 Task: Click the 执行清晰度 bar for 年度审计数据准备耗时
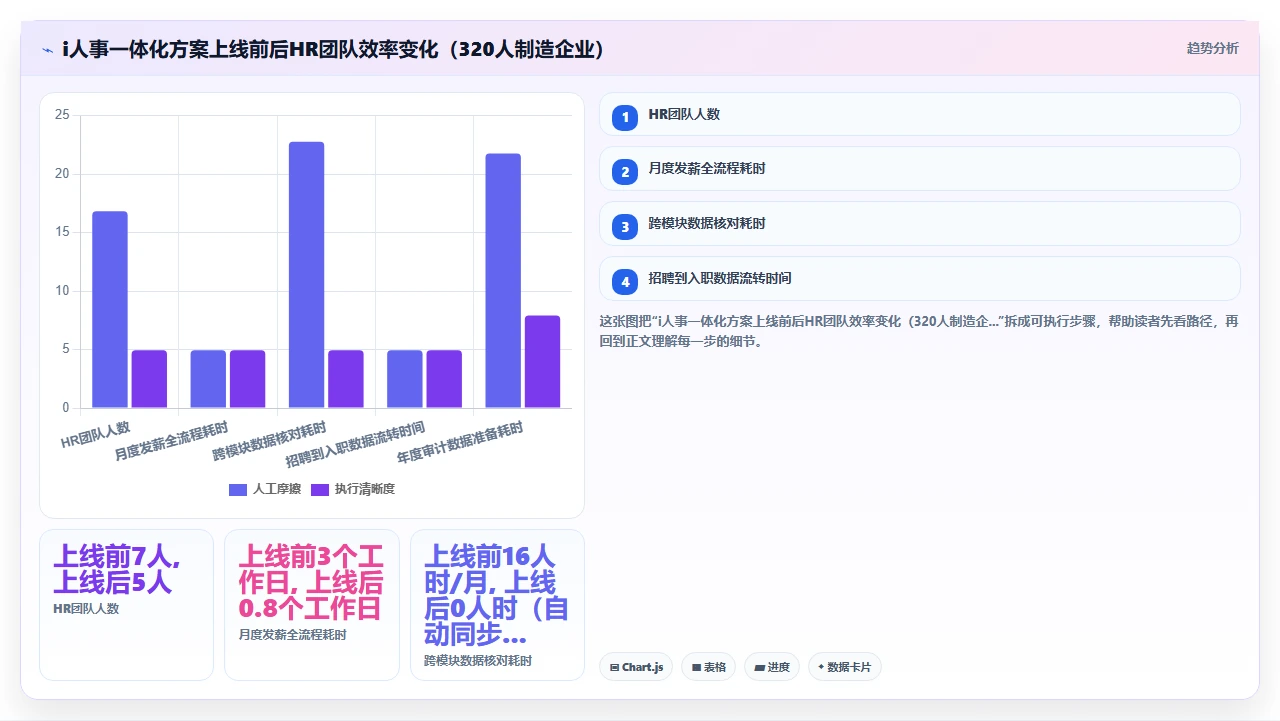542,362
